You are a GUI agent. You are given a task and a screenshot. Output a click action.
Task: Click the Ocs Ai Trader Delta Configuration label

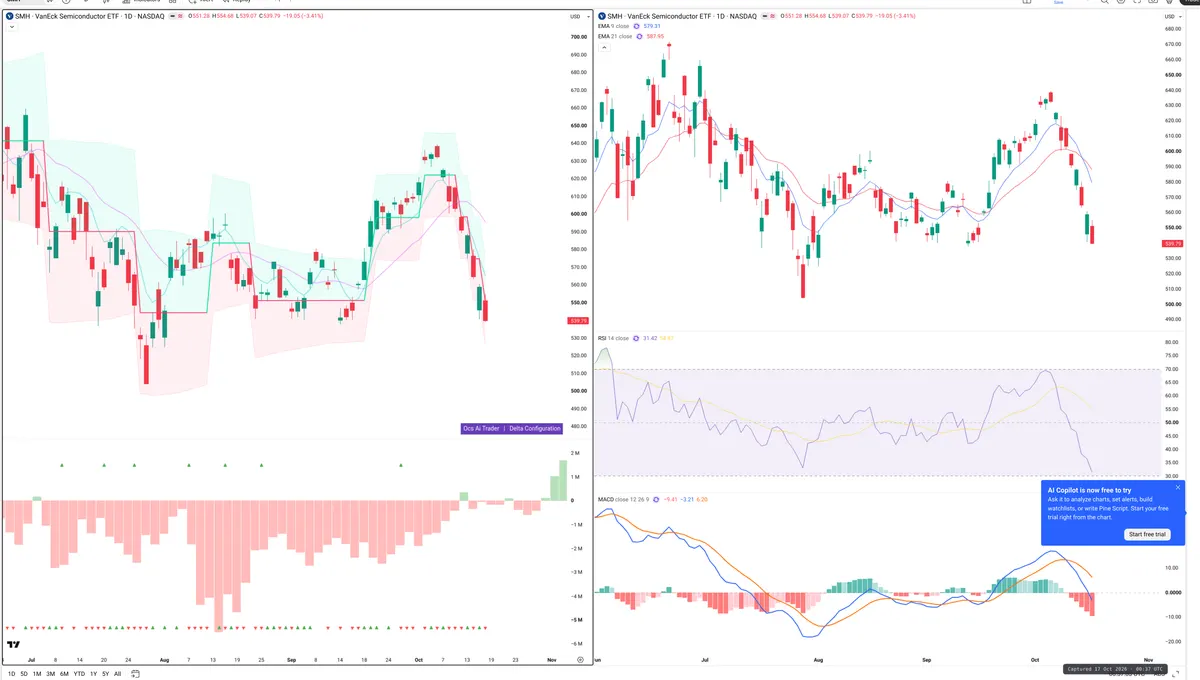pos(511,428)
